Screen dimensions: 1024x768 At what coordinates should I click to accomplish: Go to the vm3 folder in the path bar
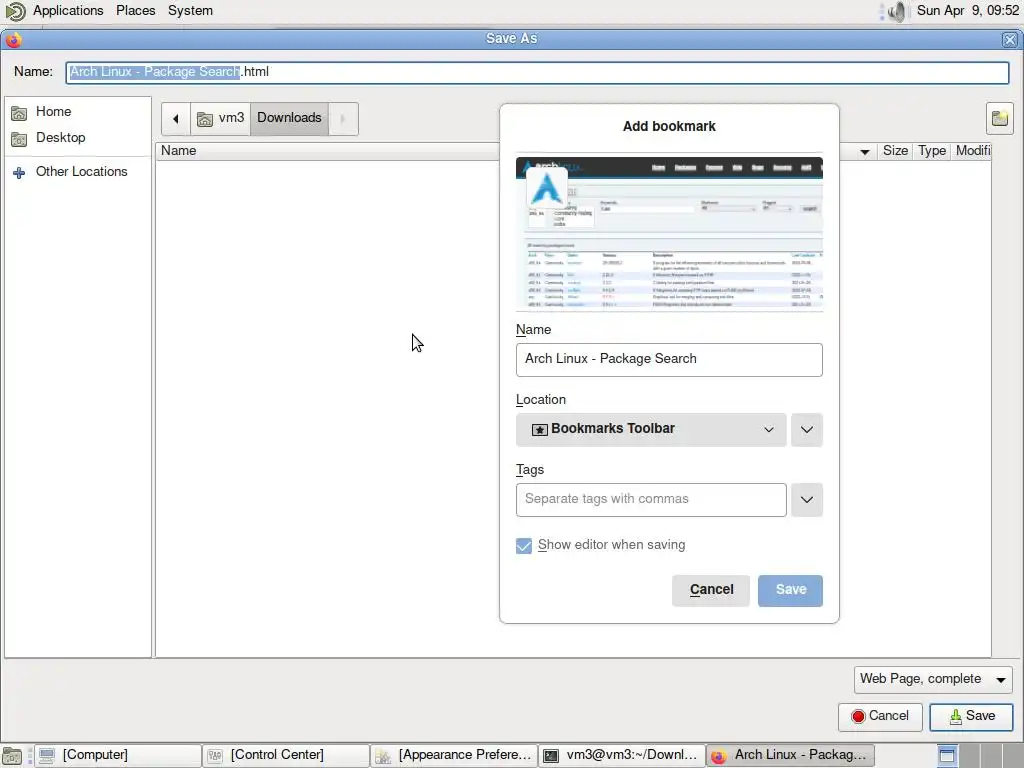221,118
